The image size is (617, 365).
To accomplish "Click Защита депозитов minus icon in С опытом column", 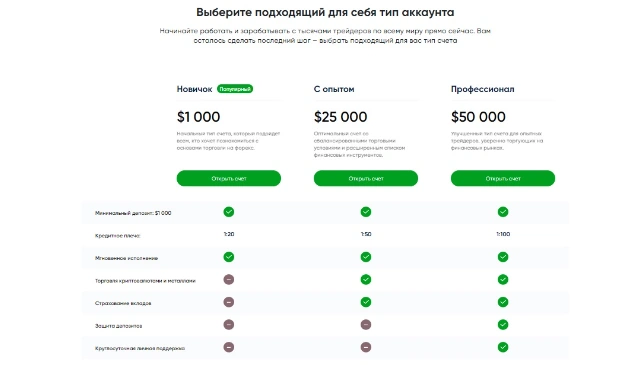I will pyautogui.click(x=366, y=324).
